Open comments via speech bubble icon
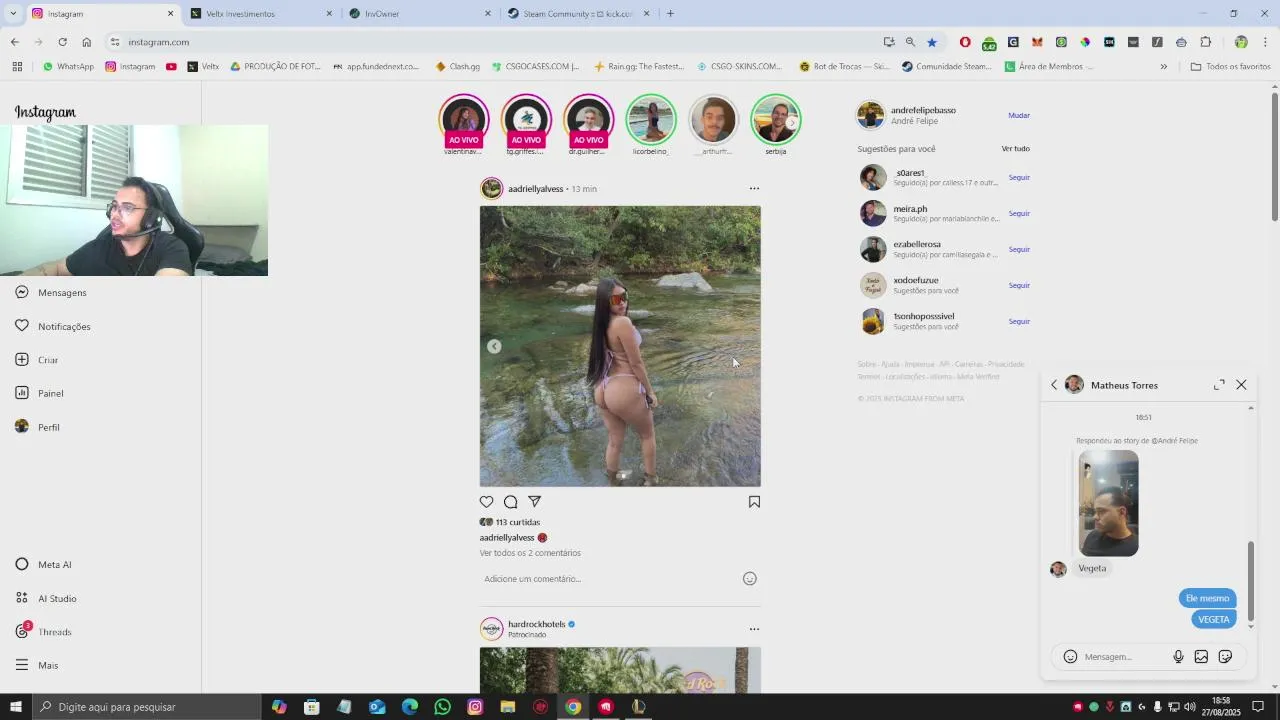The height and width of the screenshot is (720, 1280). [511, 502]
